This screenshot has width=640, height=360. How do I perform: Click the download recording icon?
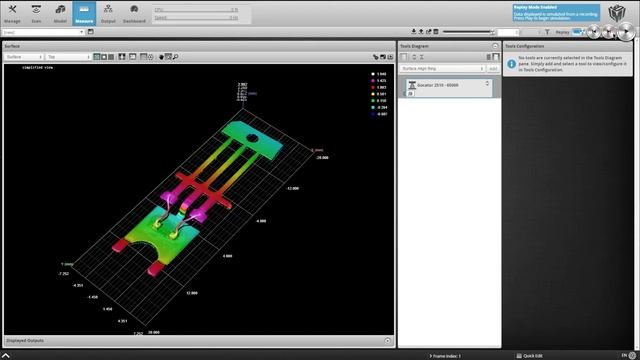413,31
